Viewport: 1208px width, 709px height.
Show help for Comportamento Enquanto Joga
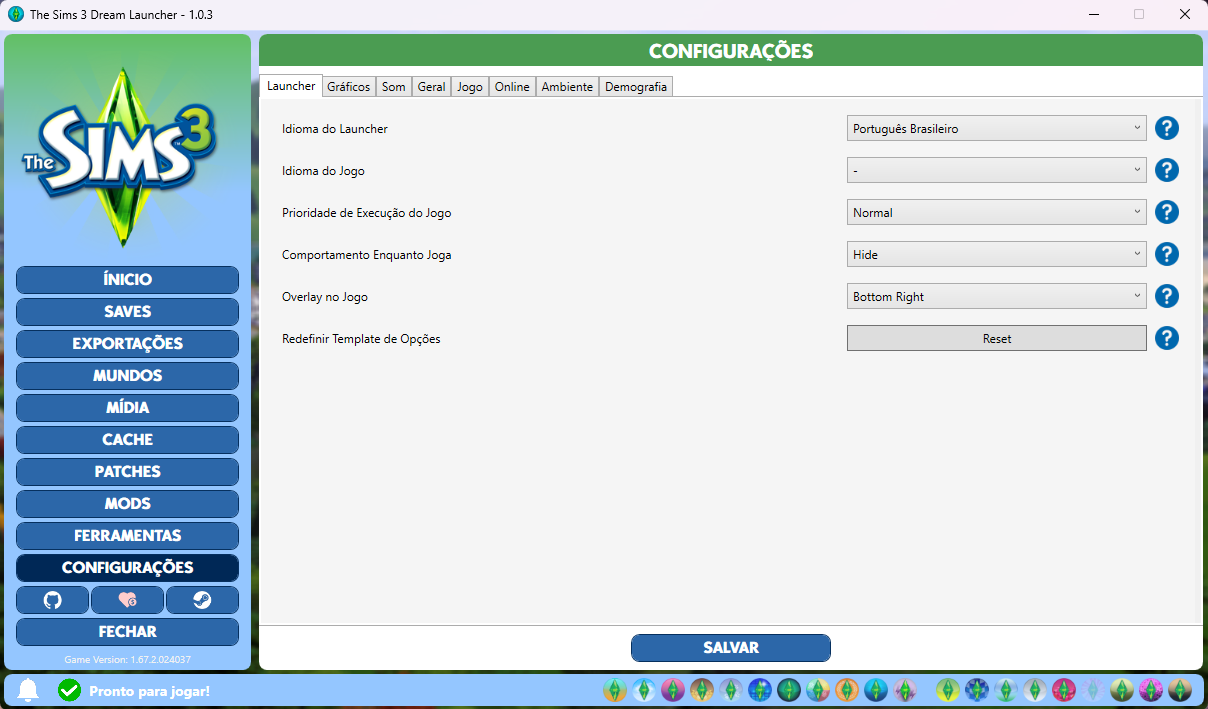pos(1167,254)
